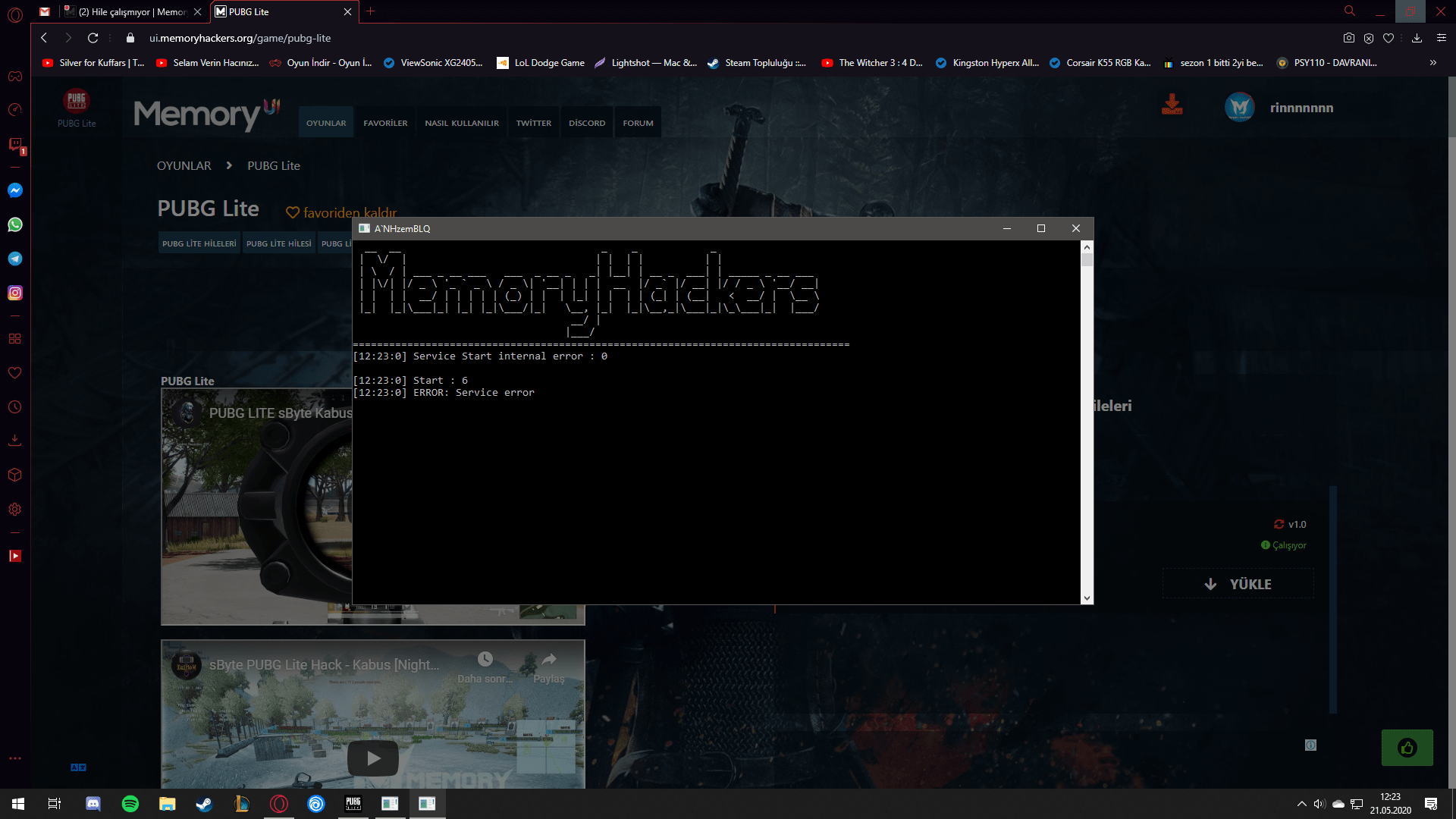1456x819 pixels.
Task: Open the player icon in the sidebar
Action: [x=15, y=556]
